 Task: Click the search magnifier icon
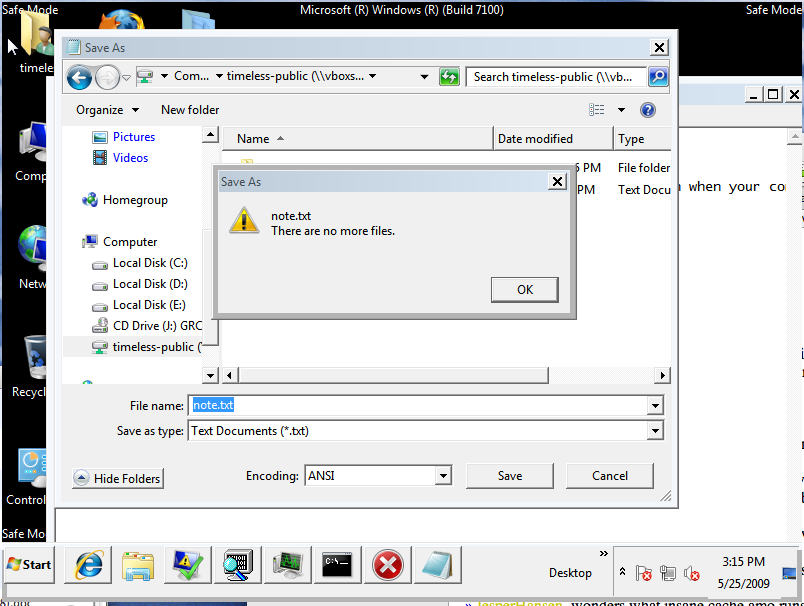point(658,77)
